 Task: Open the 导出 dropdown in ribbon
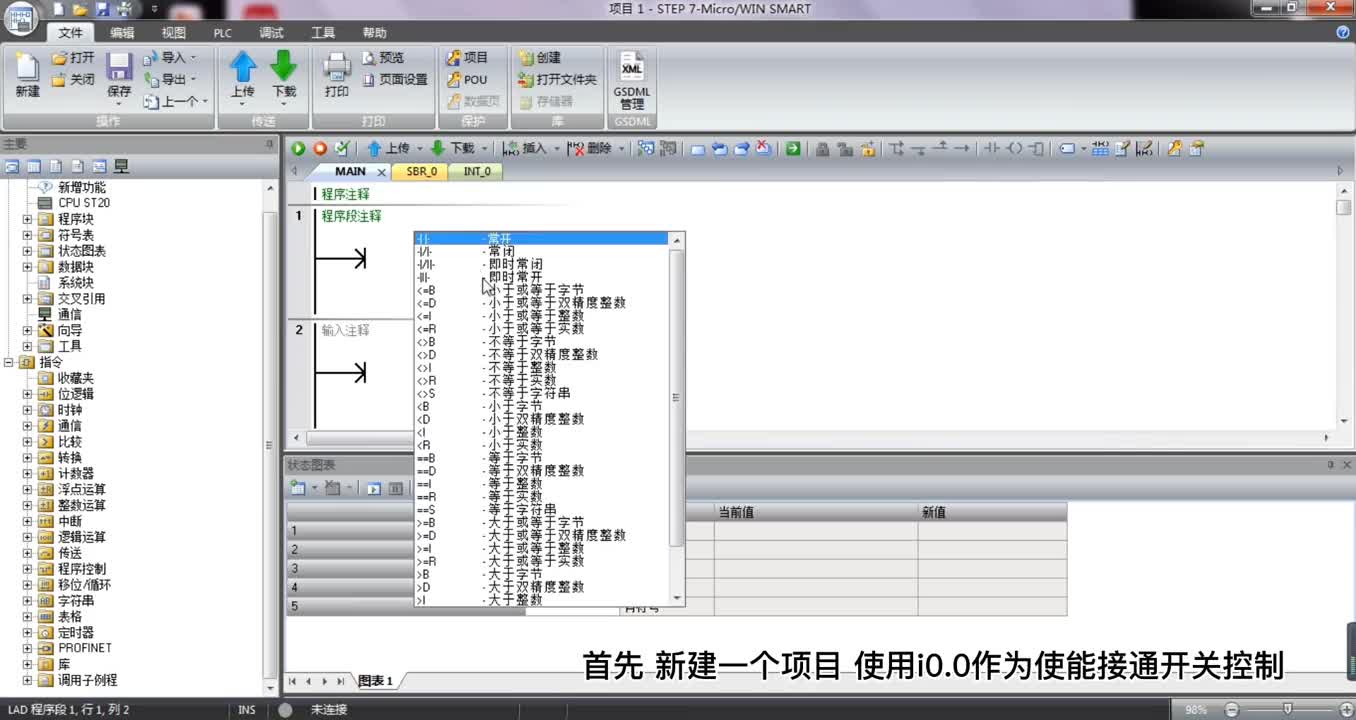(x=194, y=80)
